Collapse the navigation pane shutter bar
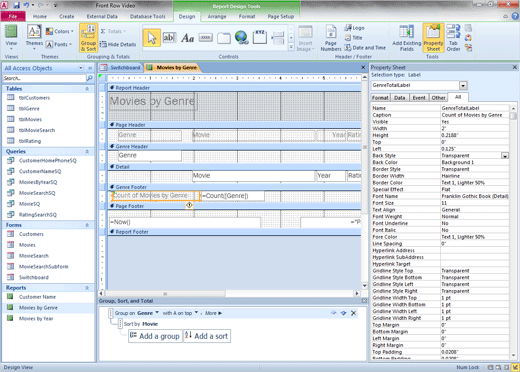Image resolution: width=520 pixels, height=372 pixels. [90, 68]
